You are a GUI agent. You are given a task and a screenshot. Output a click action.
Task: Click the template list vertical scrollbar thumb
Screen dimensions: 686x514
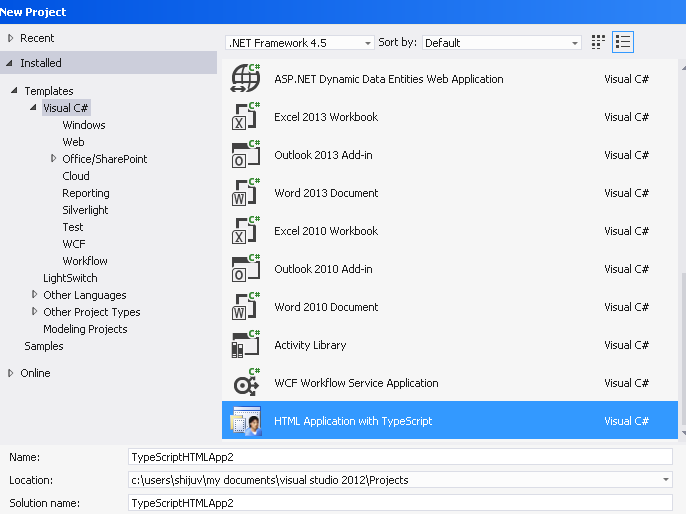(683, 349)
